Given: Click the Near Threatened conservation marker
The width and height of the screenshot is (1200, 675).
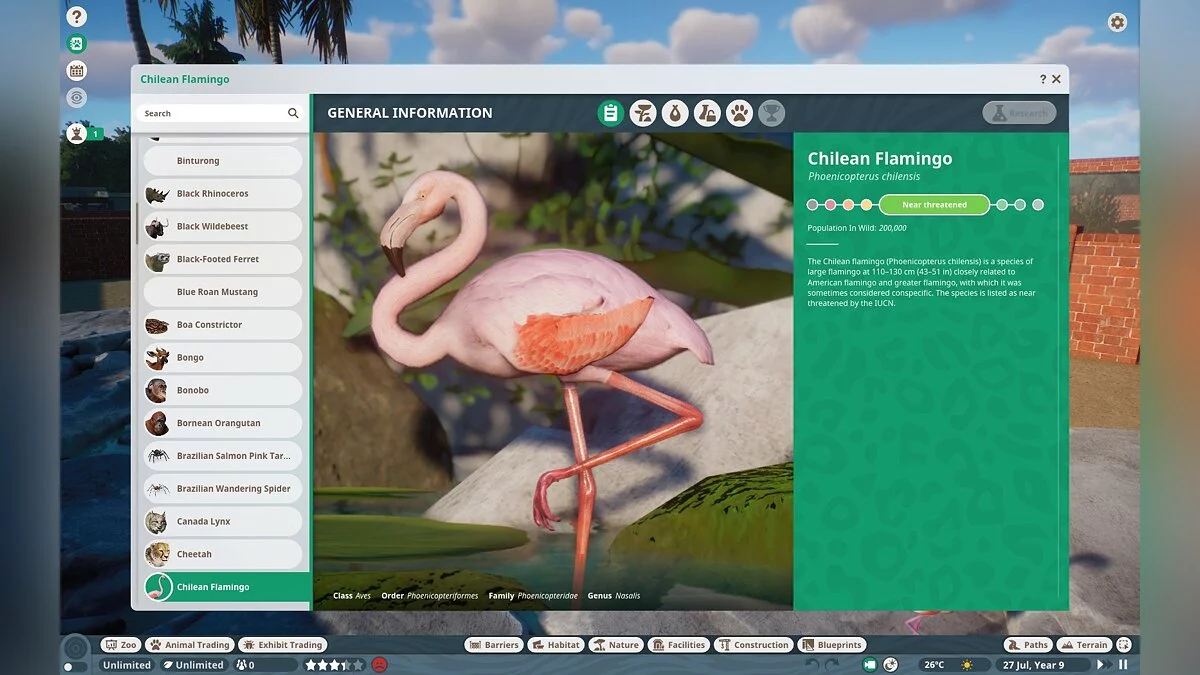Looking at the screenshot, I should [x=933, y=204].
